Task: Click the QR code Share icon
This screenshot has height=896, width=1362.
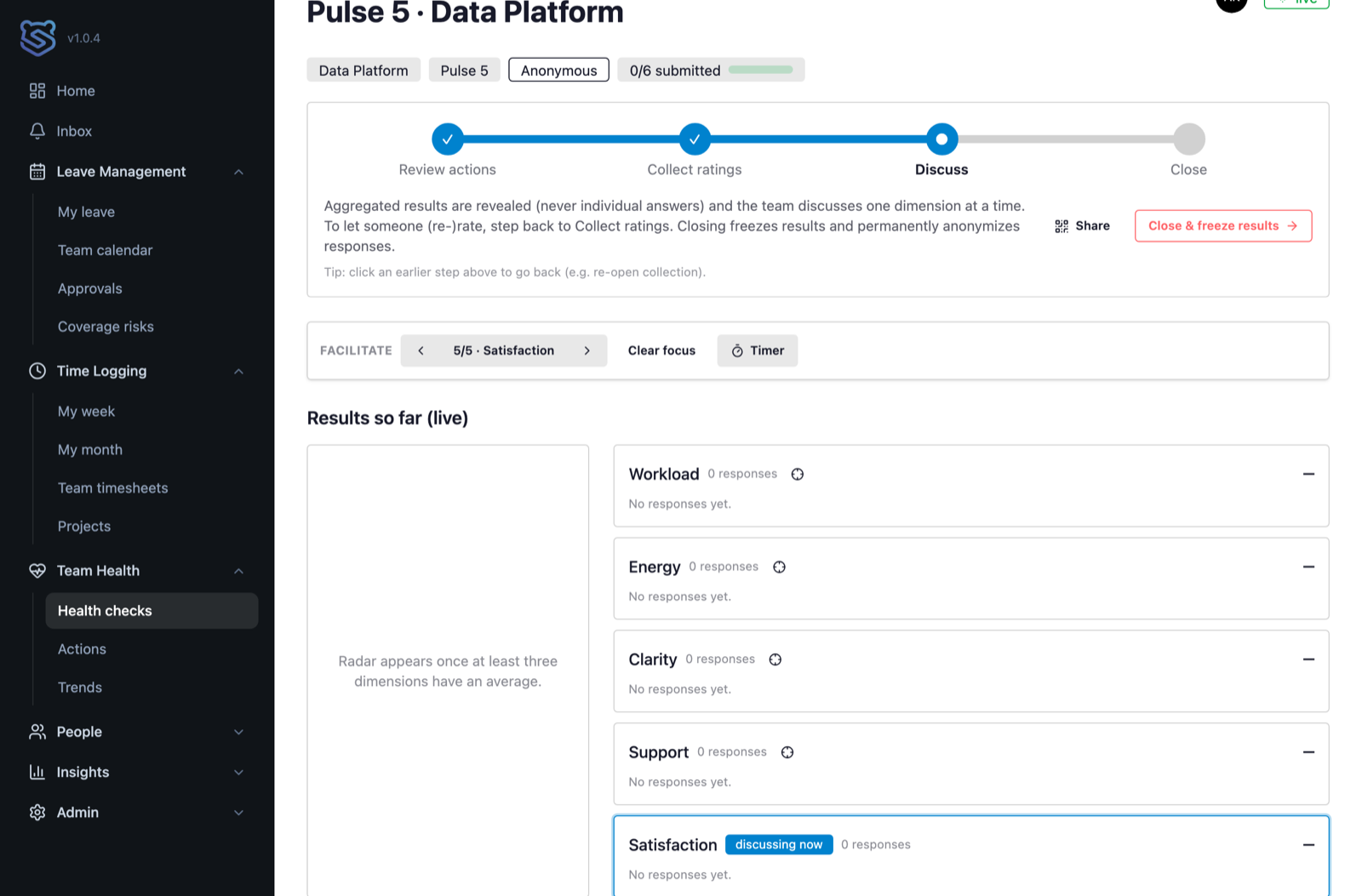Action: coord(1062,225)
